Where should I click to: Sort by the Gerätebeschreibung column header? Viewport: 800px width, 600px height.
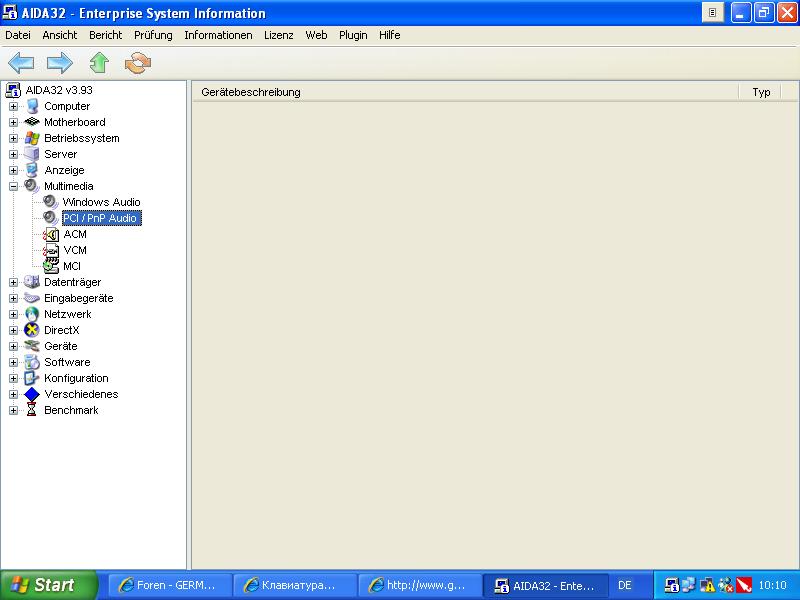coord(465,92)
